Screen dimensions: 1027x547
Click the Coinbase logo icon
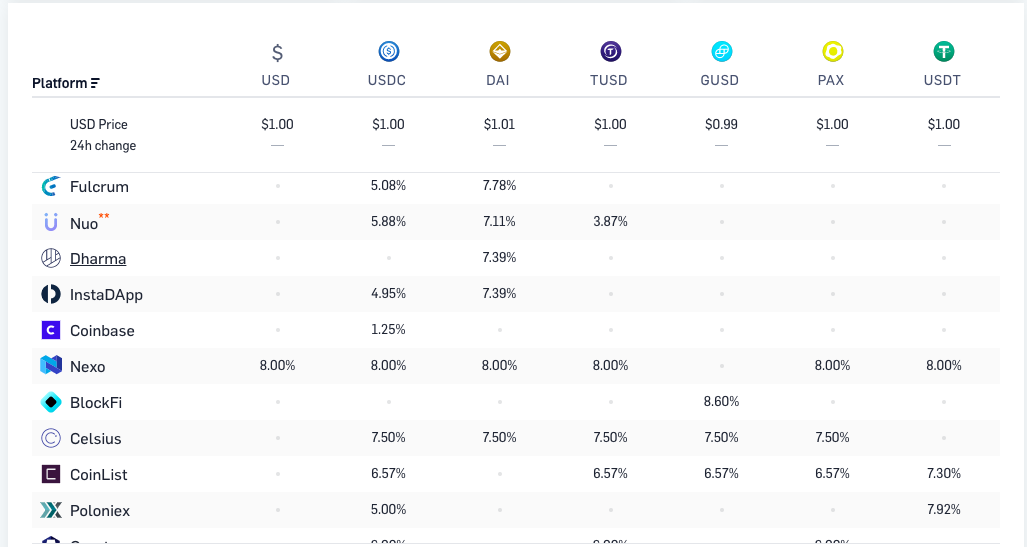pyautogui.click(x=51, y=330)
